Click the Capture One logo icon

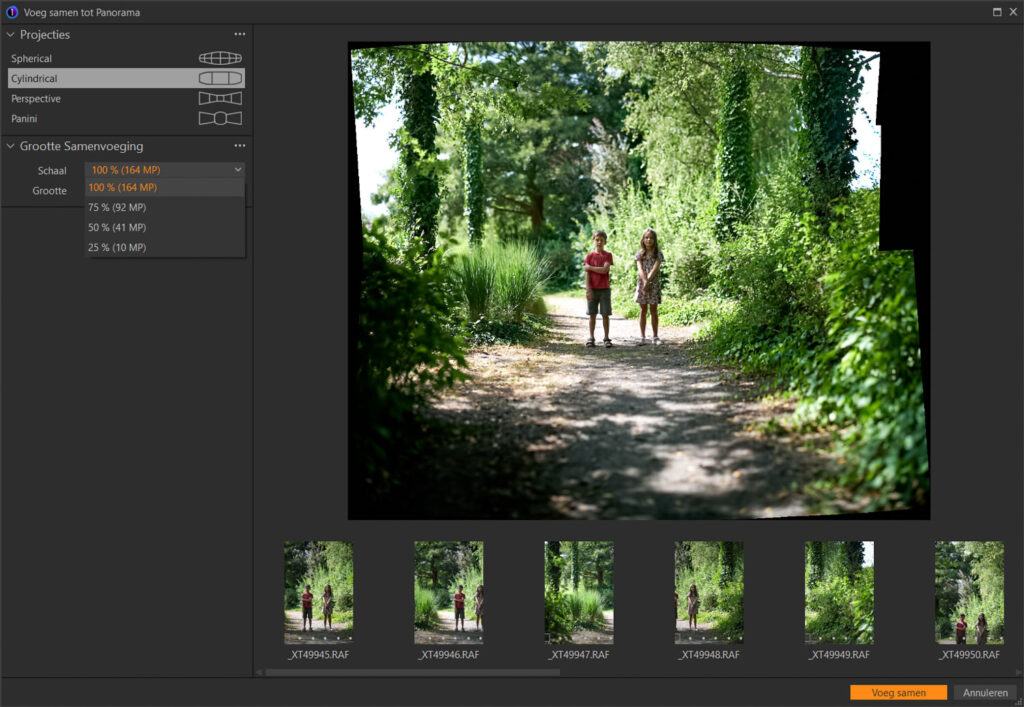tap(12, 12)
